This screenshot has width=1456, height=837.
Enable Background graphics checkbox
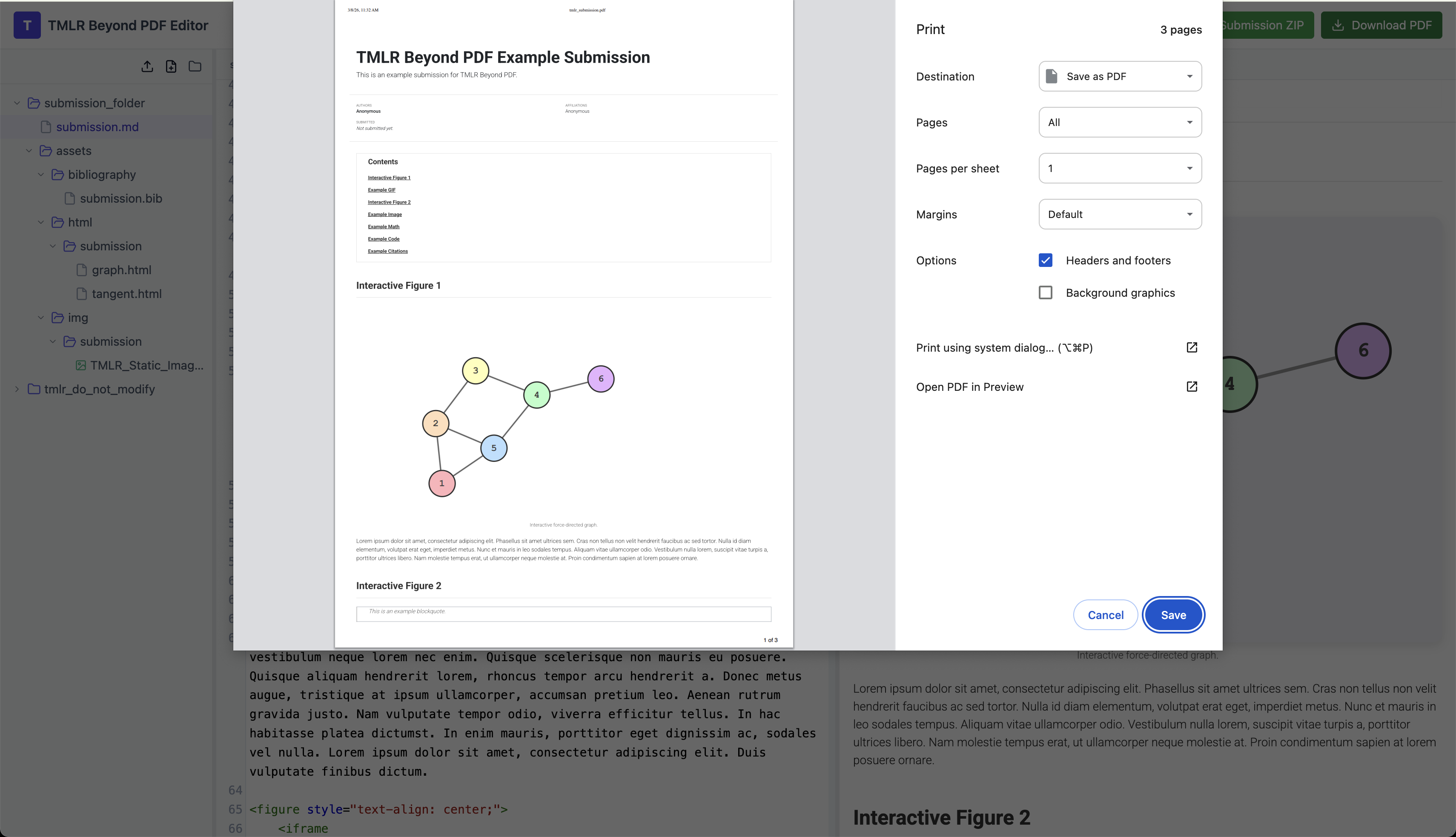pyautogui.click(x=1046, y=292)
